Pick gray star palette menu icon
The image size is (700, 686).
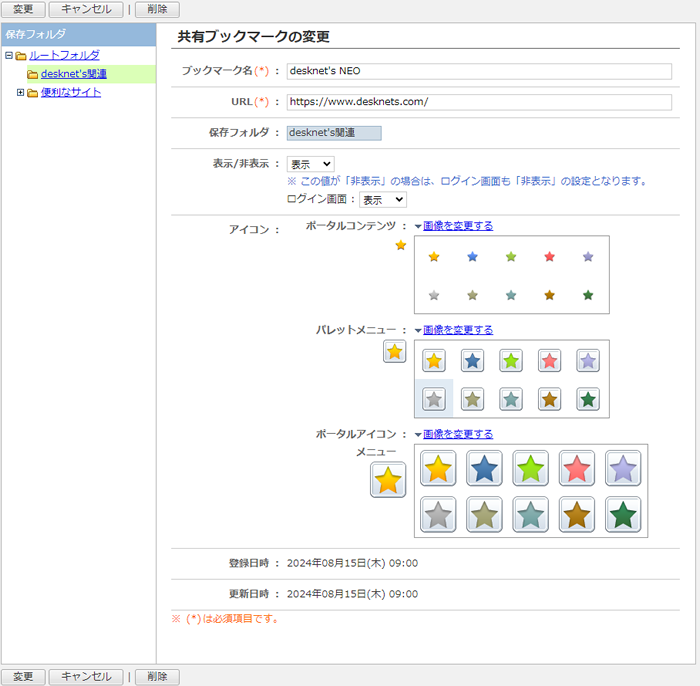[434, 399]
